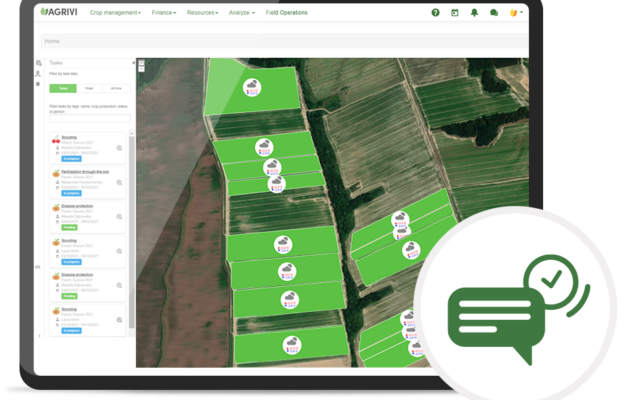Focus the task tag filter field

[90, 118]
